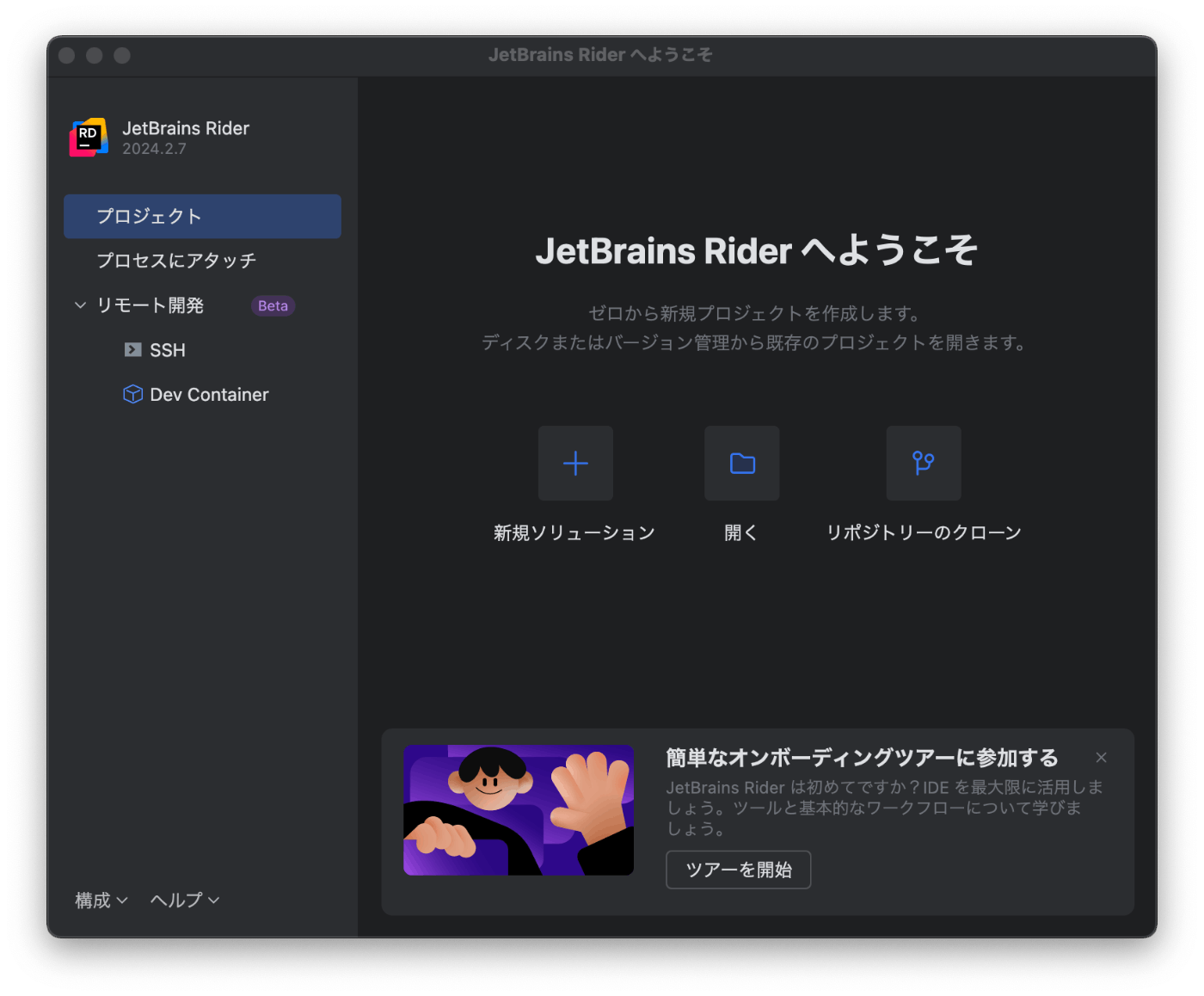The image size is (1204, 996).
Task: Collapse the リモート開発 section chevron
Action: coord(80,305)
